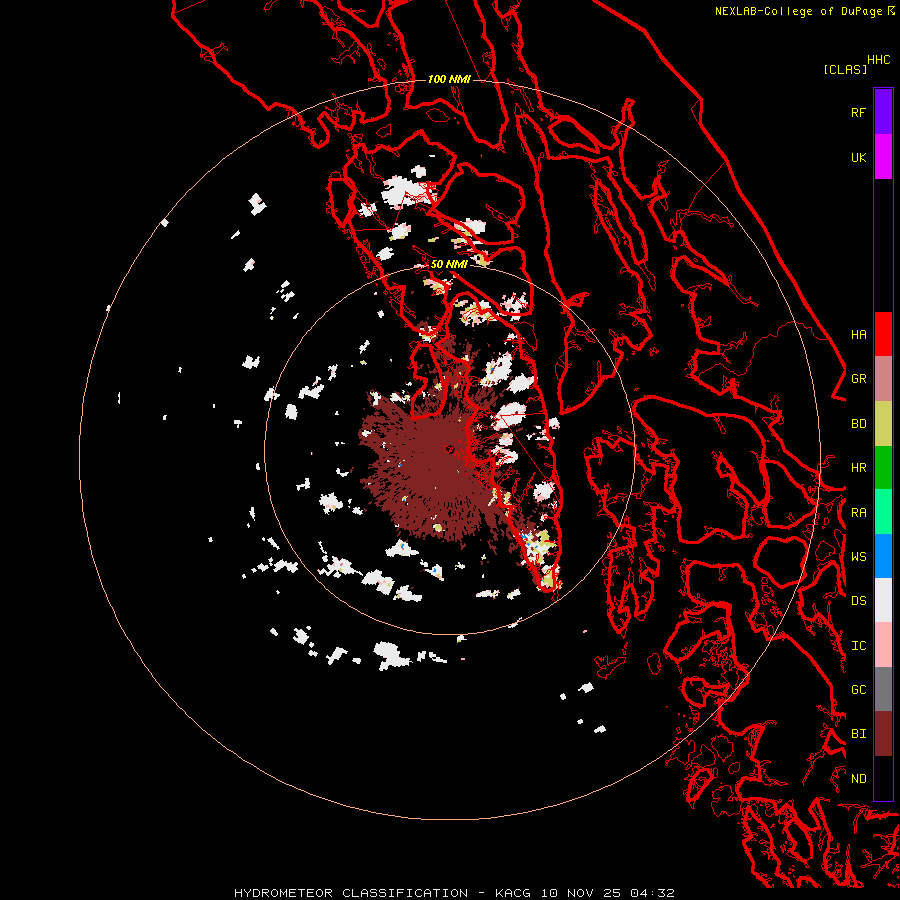Click the RF legend label
The image size is (900, 900).
[858, 112]
